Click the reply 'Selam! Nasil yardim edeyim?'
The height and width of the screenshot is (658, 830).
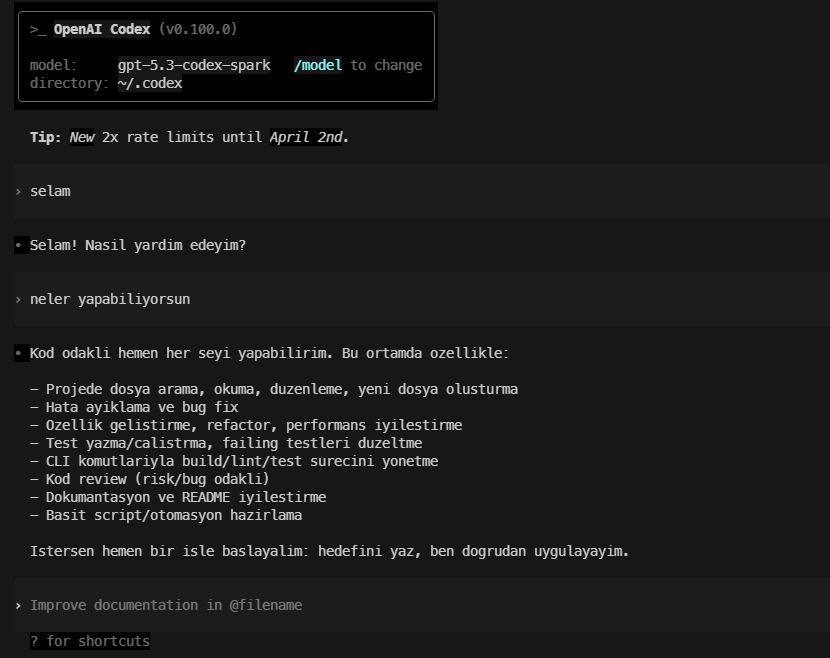coord(138,245)
